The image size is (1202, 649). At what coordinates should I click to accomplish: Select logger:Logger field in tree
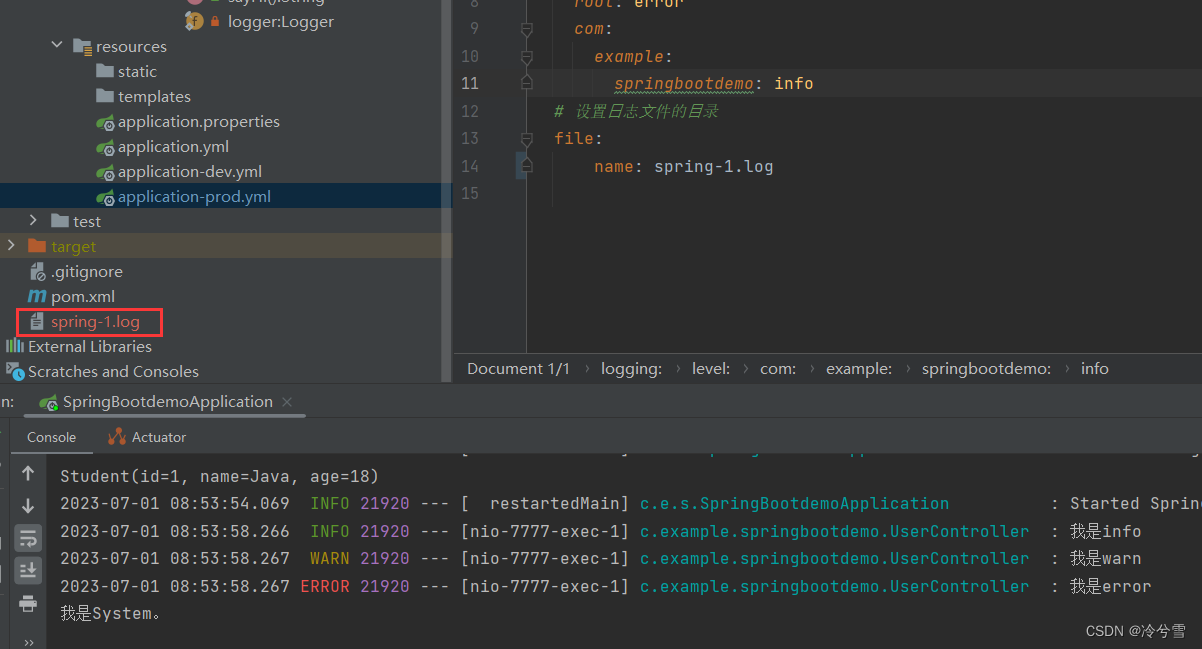pos(281,21)
